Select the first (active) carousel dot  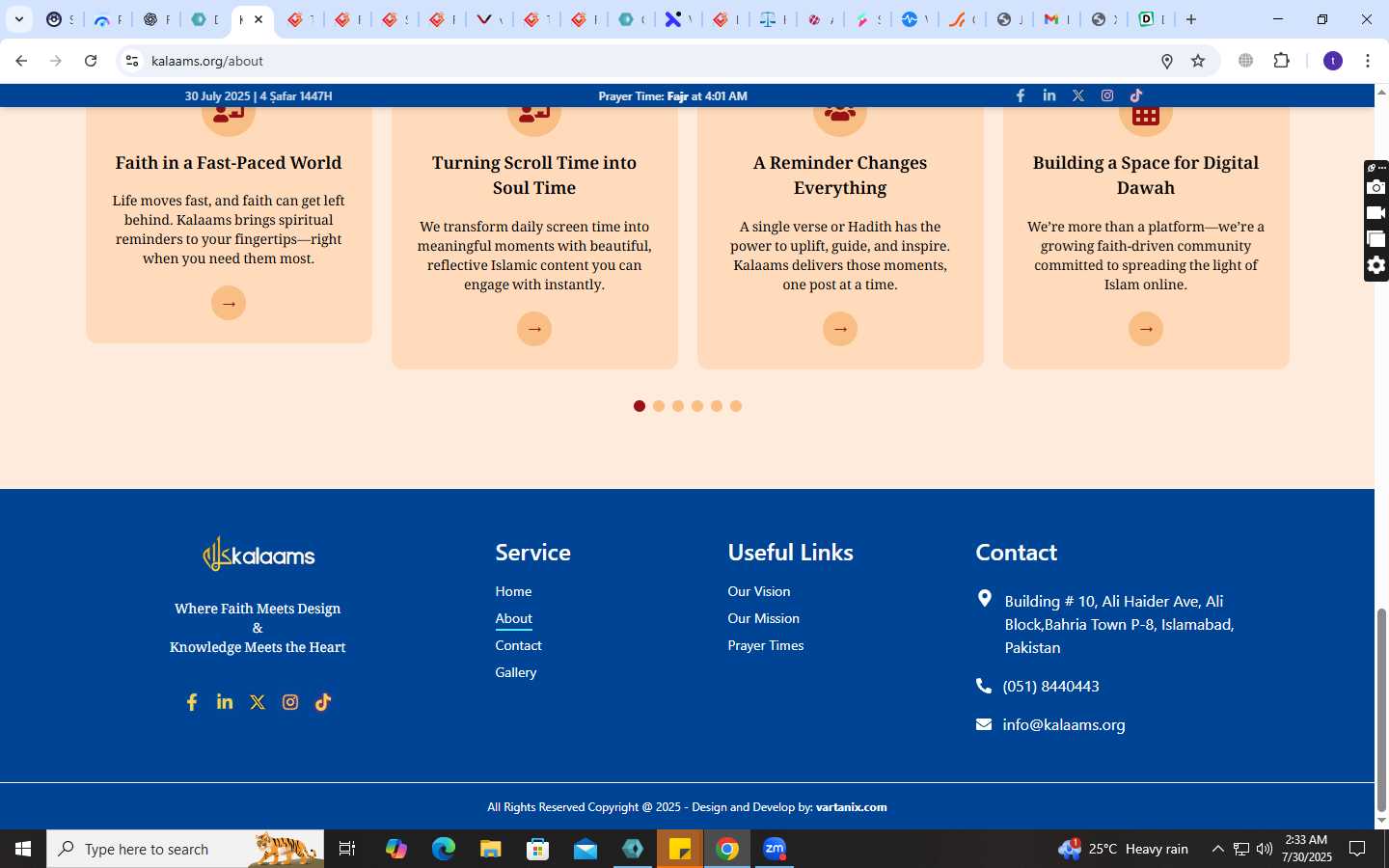pos(640,406)
